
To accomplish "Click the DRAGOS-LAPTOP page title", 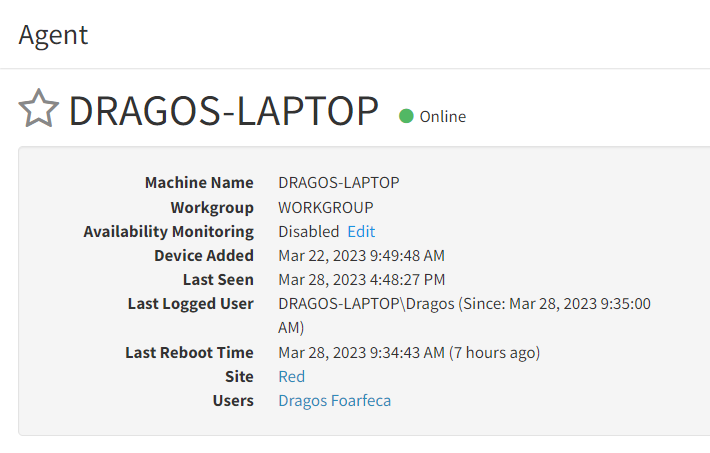I will pyautogui.click(x=223, y=111).
